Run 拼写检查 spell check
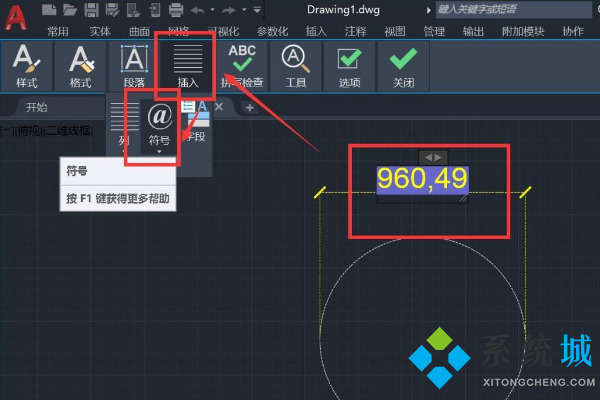This screenshot has height=400, width=600. 241,67
